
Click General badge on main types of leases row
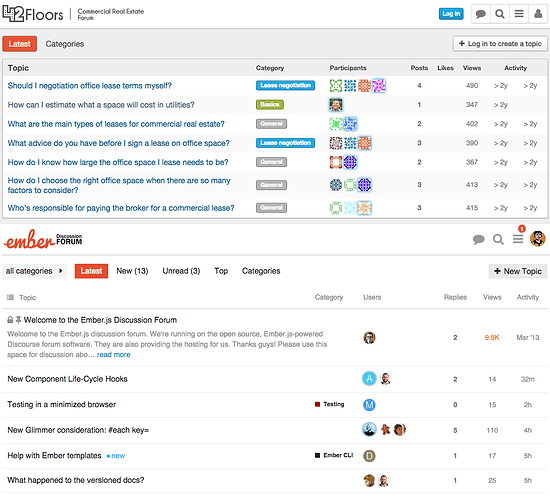point(271,124)
